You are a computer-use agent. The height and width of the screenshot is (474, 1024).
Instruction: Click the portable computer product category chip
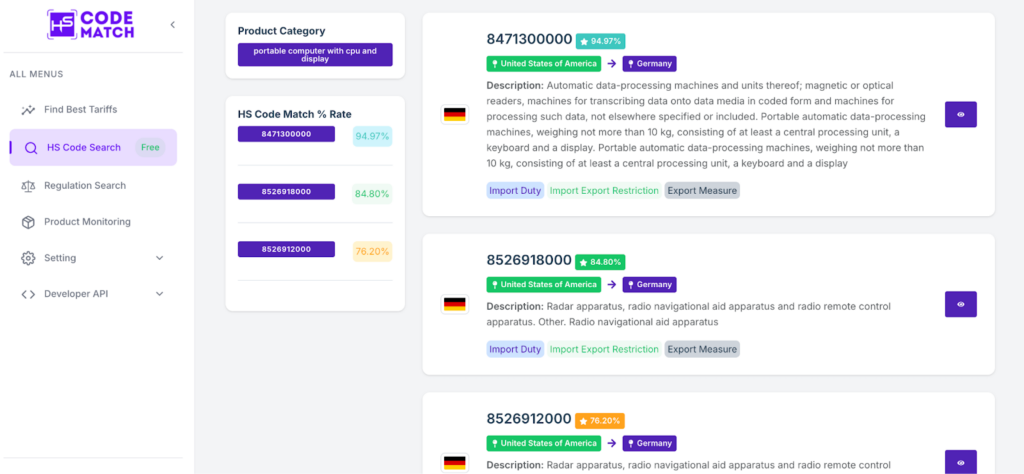315,54
